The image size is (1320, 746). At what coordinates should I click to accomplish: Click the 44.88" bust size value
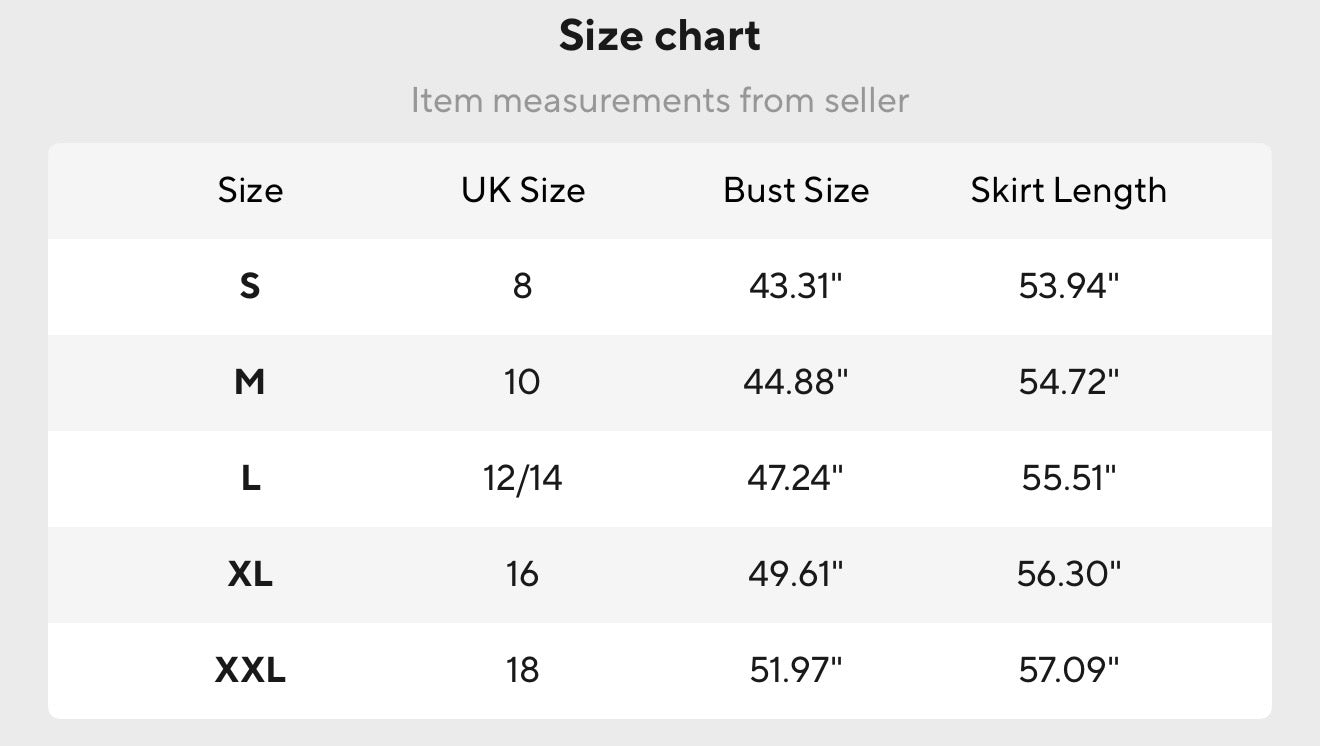tap(796, 382)
